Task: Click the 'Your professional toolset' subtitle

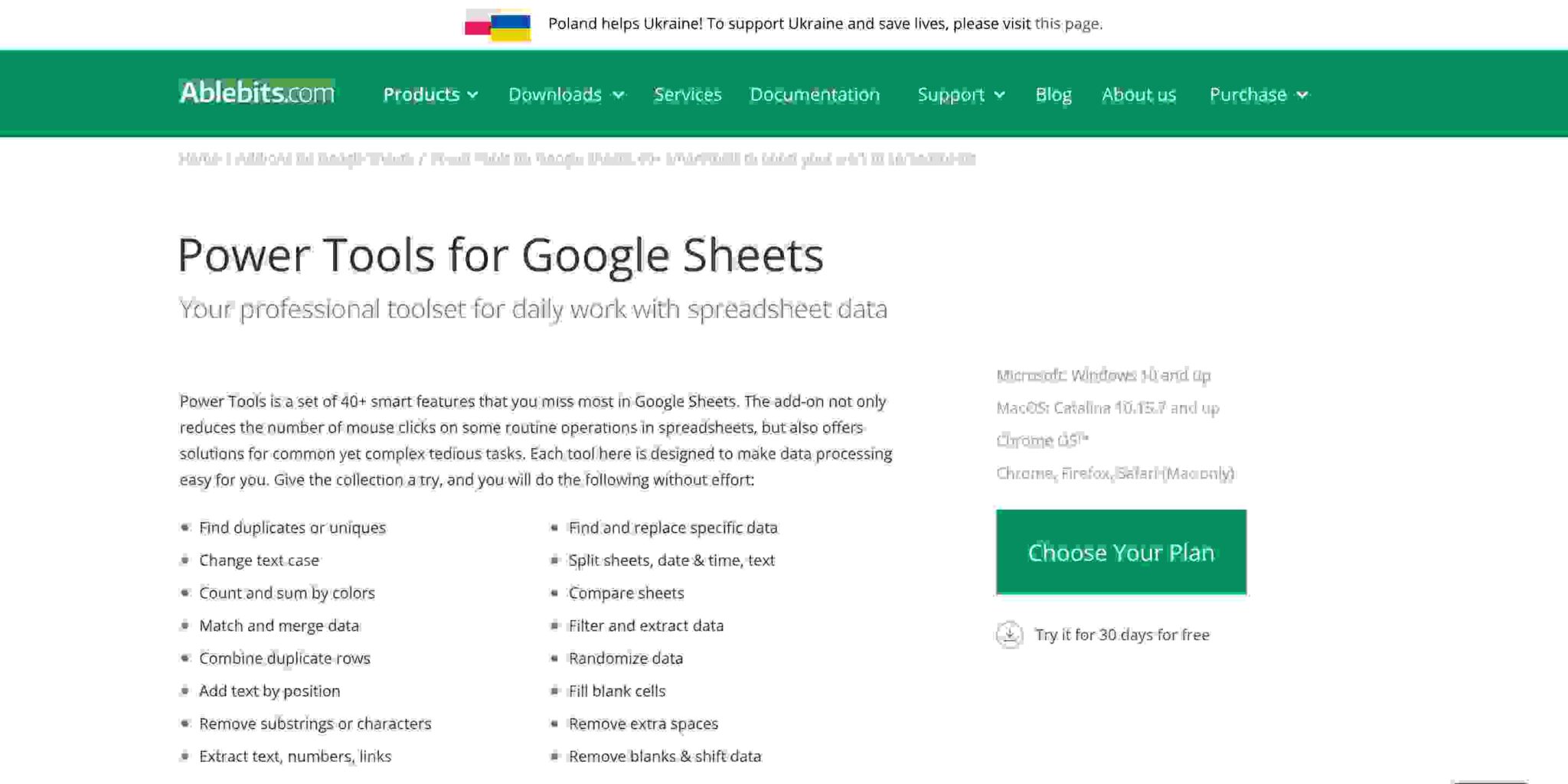Action: pos(533,309)
